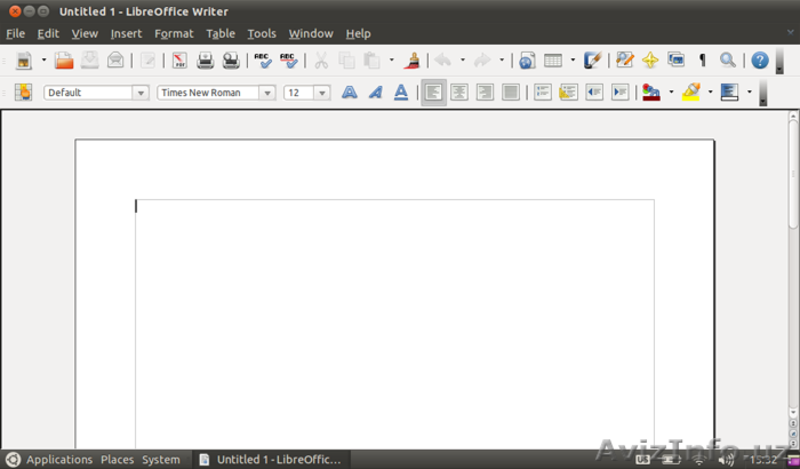Viewport: 800px width, 469px height.
Task: Click the Export as PDF icon
Action: [x=180, y=61]
